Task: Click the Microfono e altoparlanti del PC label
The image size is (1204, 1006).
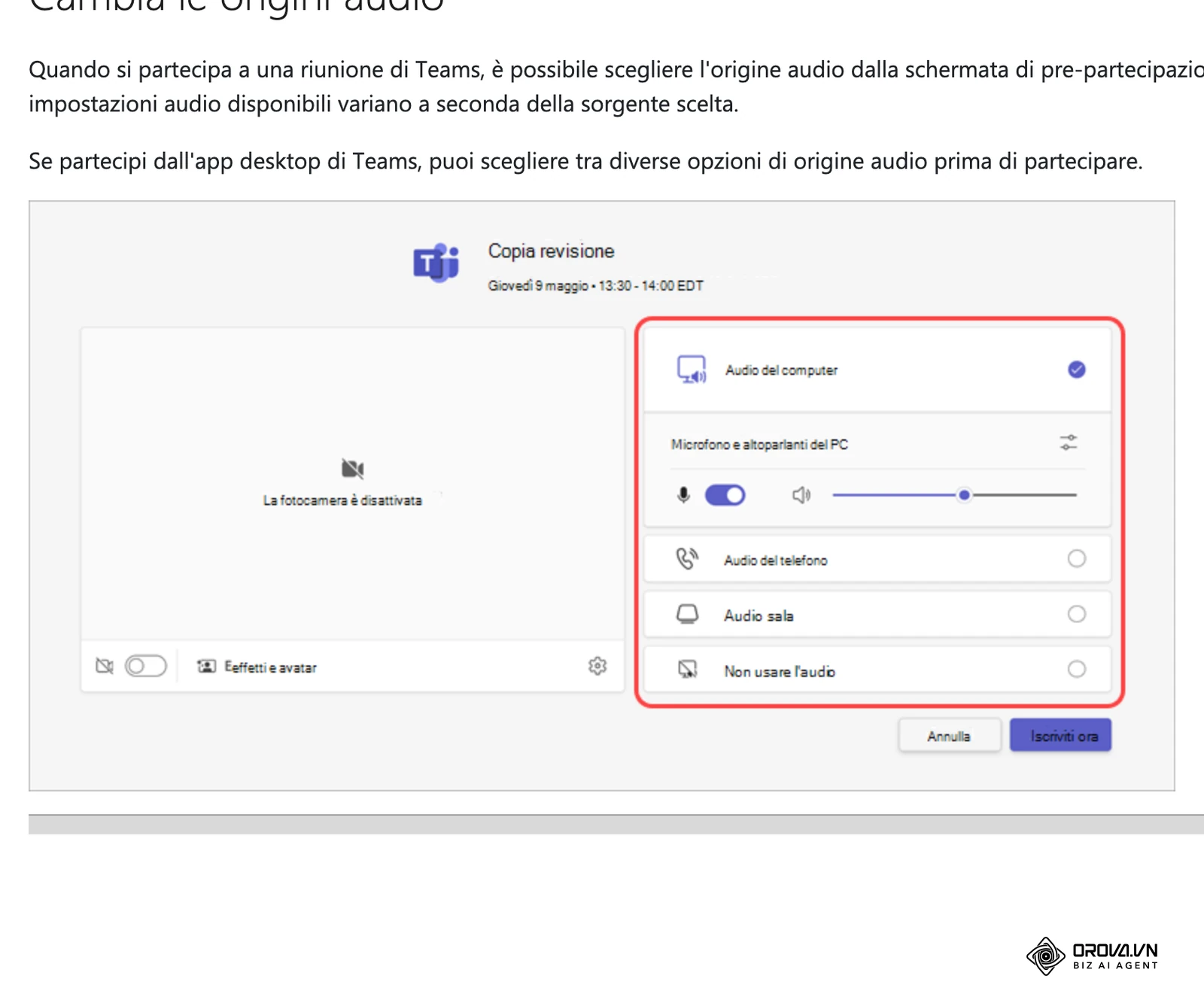Action: 759,445
